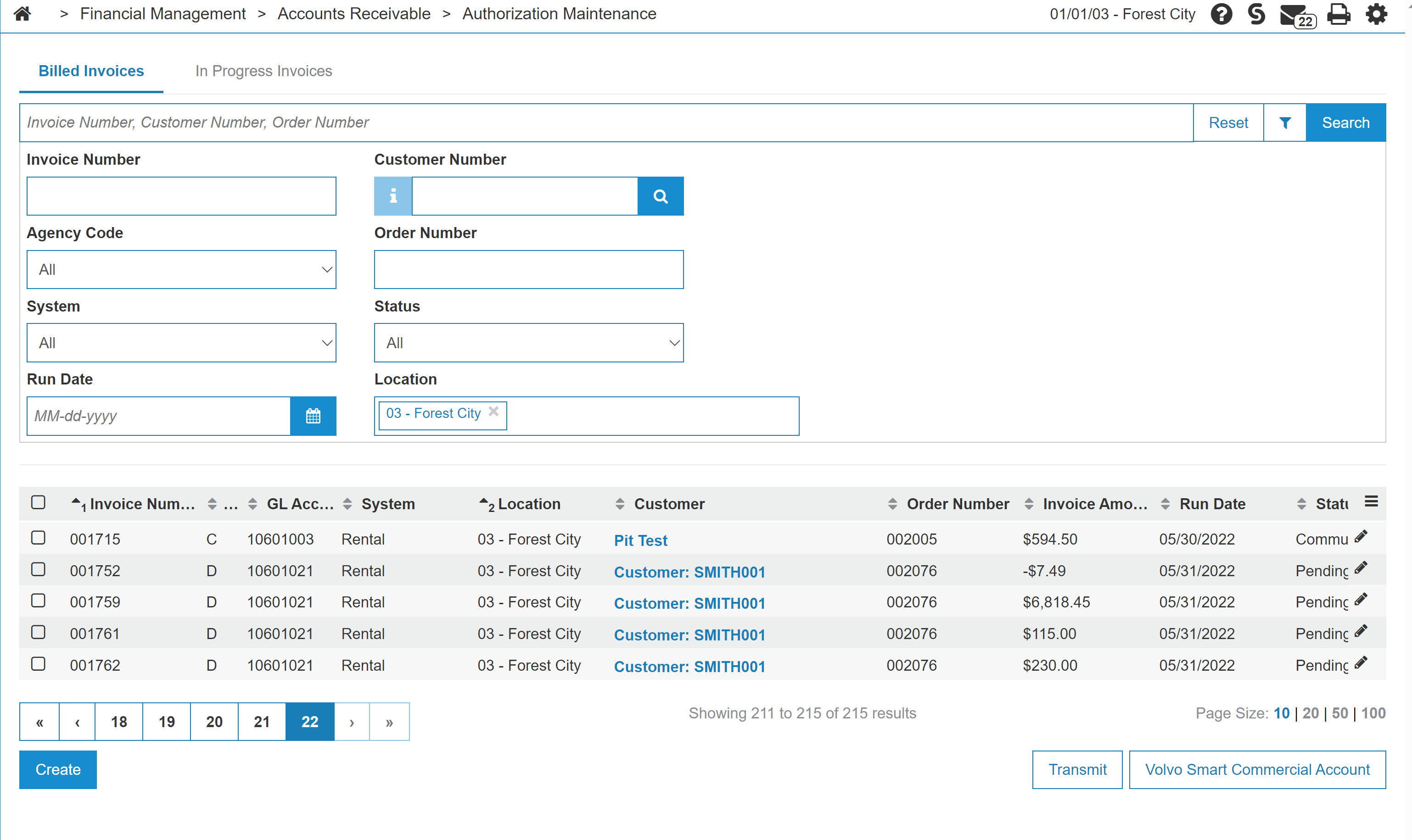The height and width of the screenshot is (840, 1412).
Task: Click the Create button
Action: click(x=58, y=770)
